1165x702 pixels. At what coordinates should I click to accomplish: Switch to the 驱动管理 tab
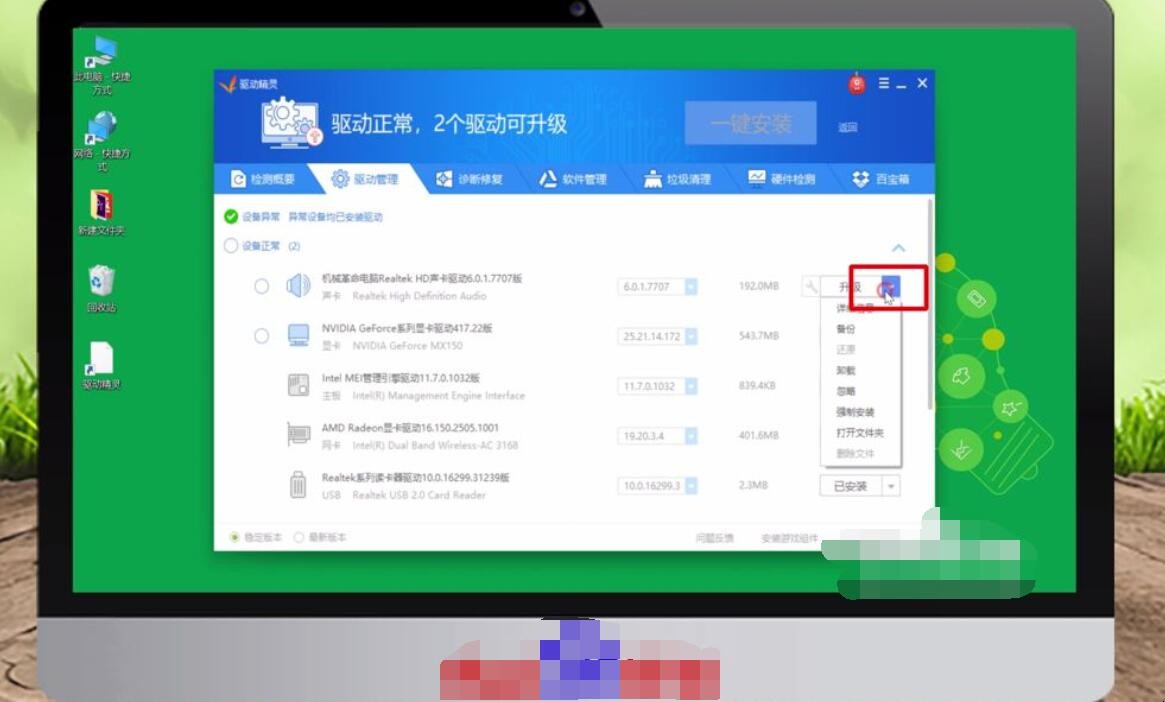click(x=365, y=179)
